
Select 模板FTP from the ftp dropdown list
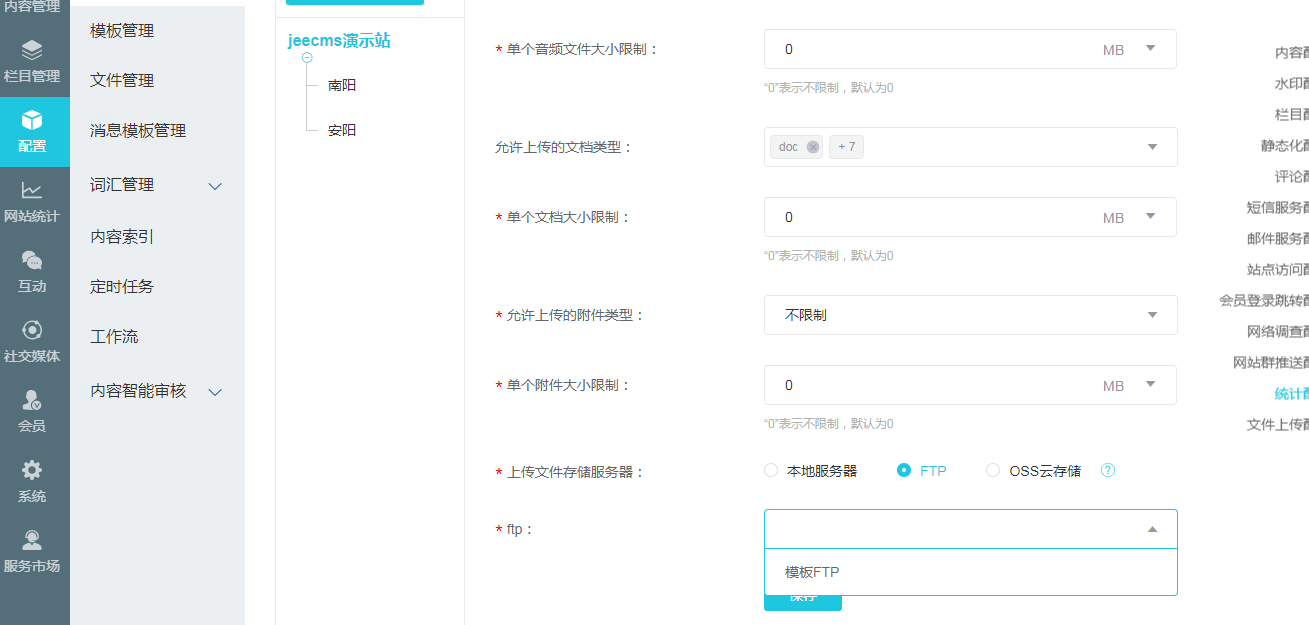(x=812, y=572)
